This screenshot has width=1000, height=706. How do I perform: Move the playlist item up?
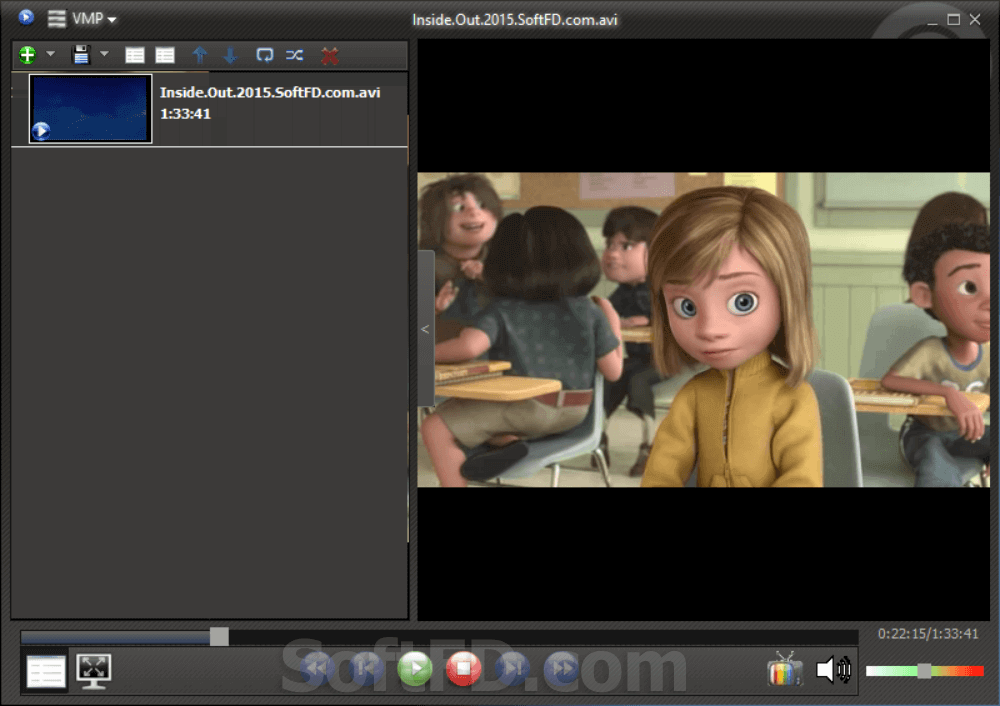pos(200,55)
